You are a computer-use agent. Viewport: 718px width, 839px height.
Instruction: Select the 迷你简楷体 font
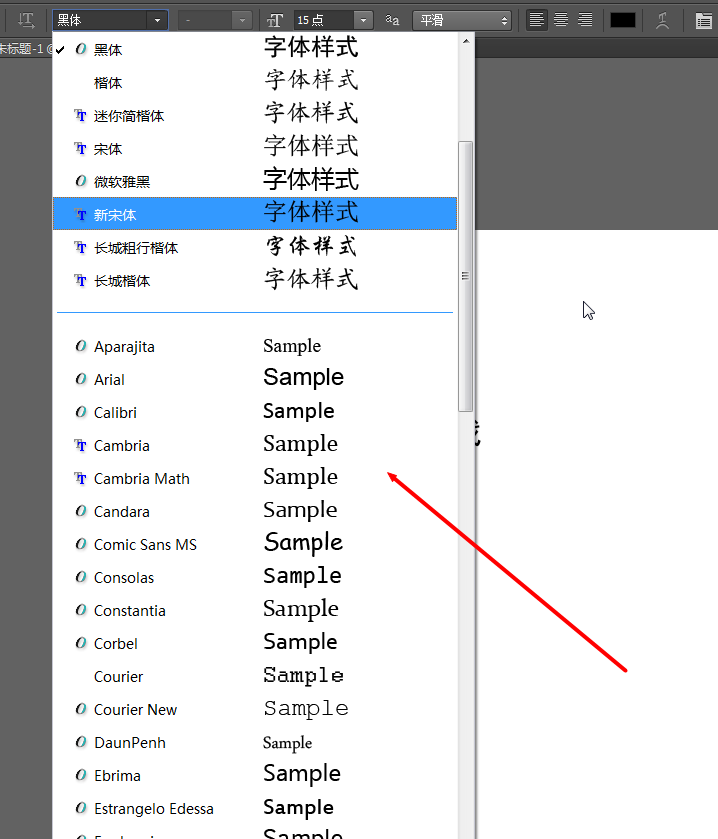click(x=255, y=116)
